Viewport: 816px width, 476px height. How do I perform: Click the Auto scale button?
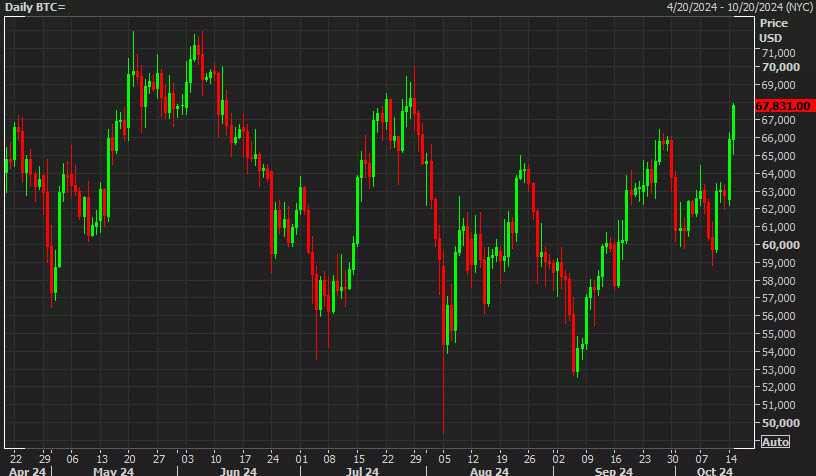point(775,442)
